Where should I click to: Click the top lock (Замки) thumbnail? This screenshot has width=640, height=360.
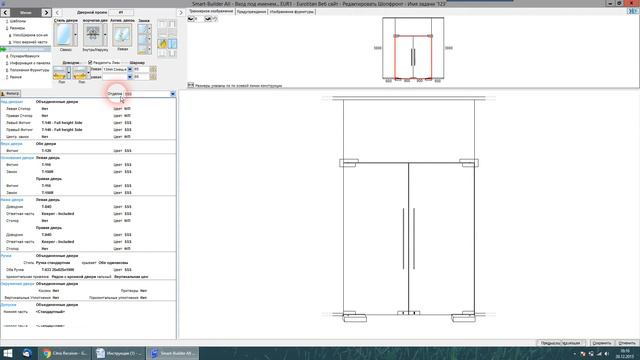[x=142, y=29]
